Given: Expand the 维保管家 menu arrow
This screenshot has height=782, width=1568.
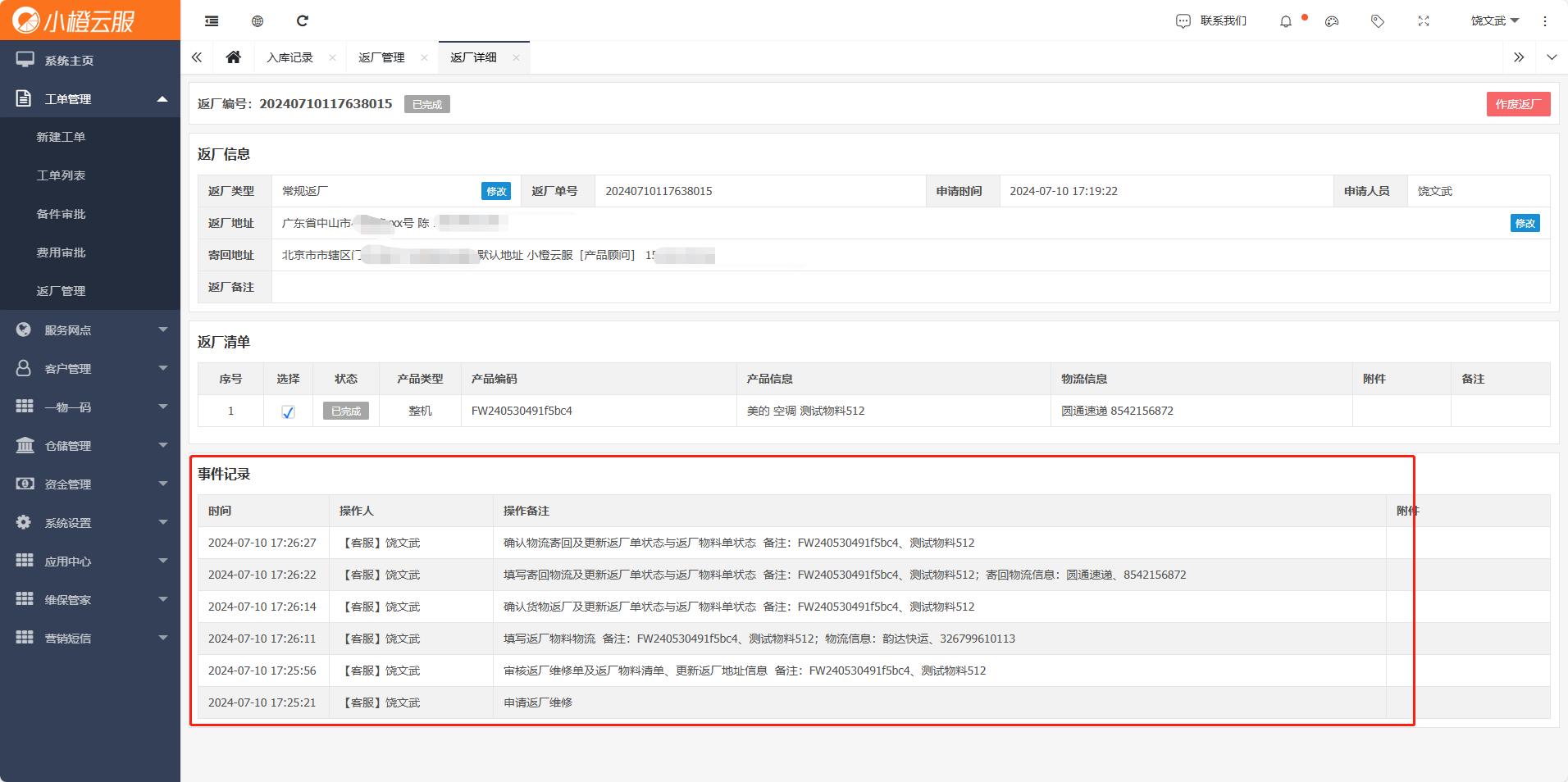Looking at the screenshot, I should [162, 599].
